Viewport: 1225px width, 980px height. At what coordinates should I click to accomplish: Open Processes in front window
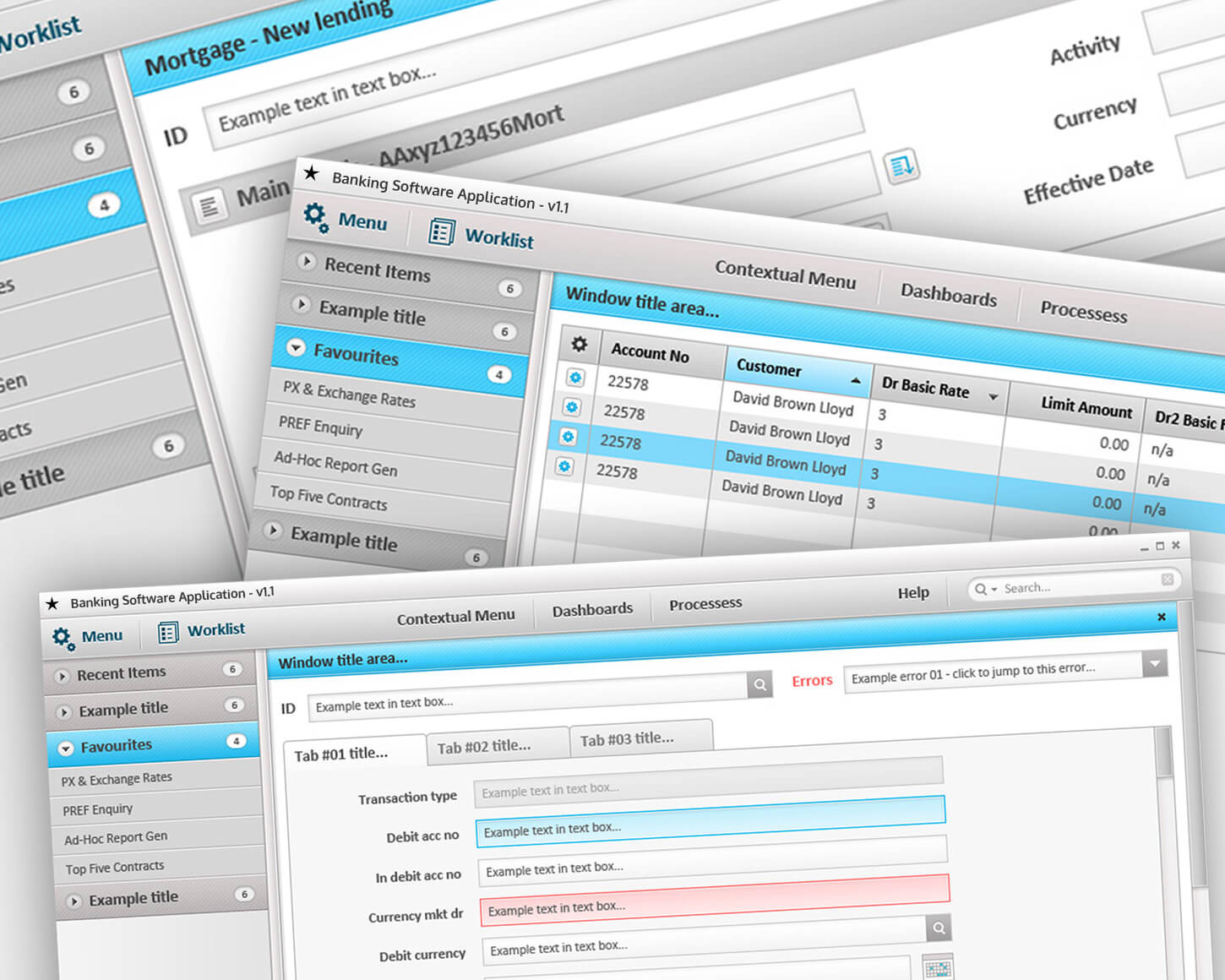[x=705, y=603]
